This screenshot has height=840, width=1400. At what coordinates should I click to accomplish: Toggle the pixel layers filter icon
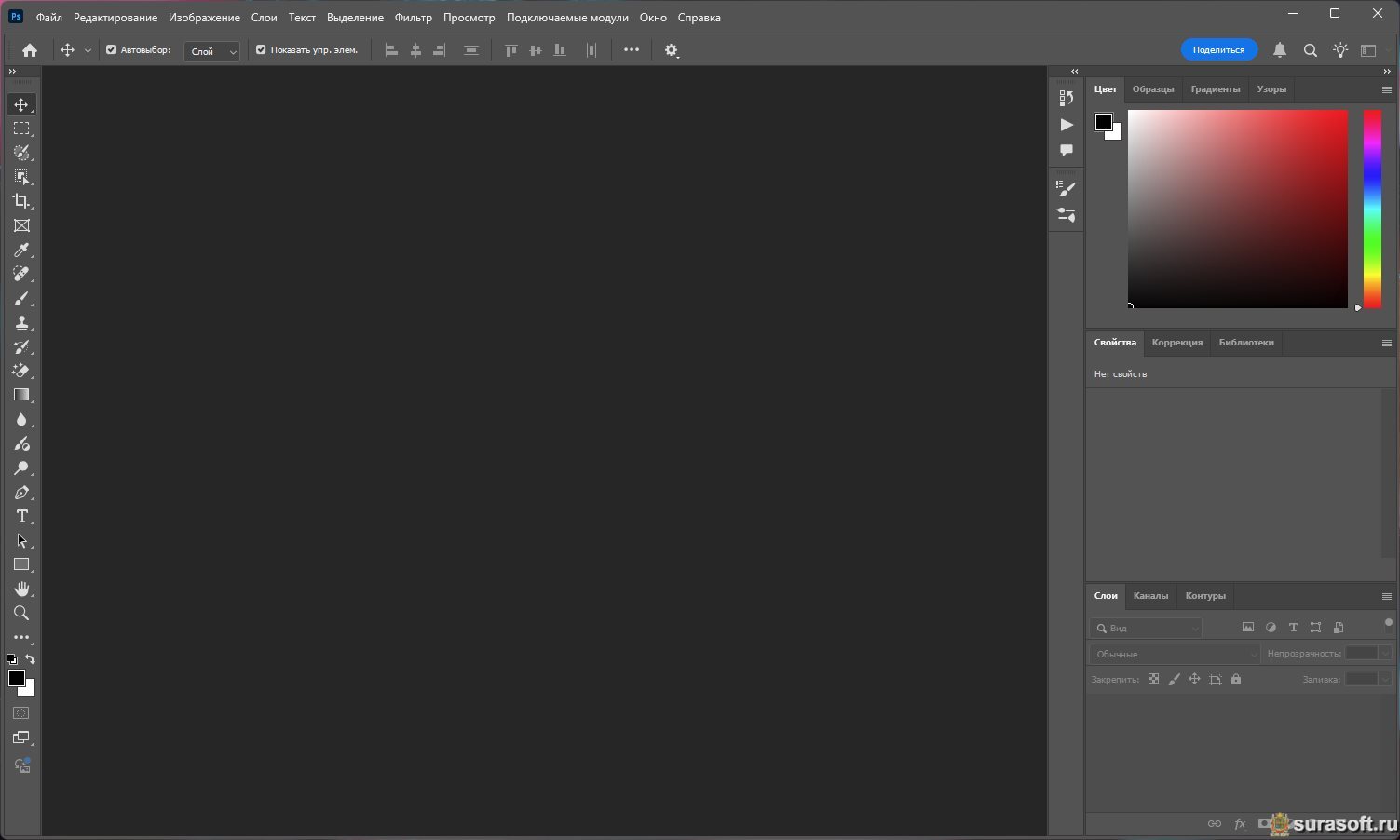(x=1248, y=628)
